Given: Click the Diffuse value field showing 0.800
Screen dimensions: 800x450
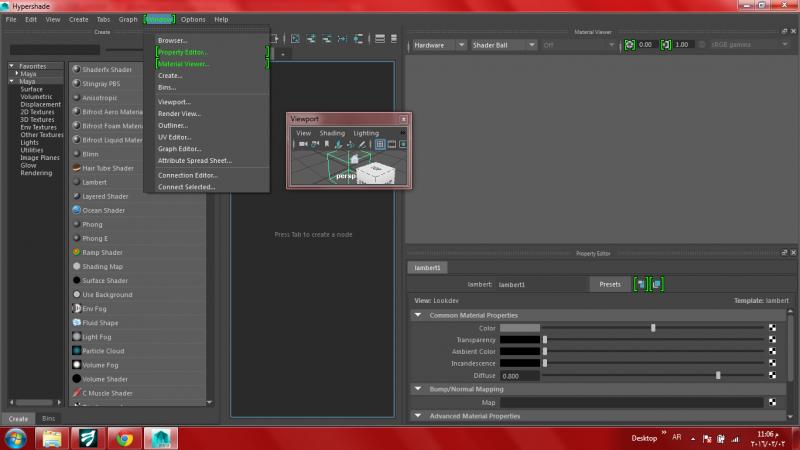Looking at the screenshot, I should pyautogui.click(x=519, y=376).
